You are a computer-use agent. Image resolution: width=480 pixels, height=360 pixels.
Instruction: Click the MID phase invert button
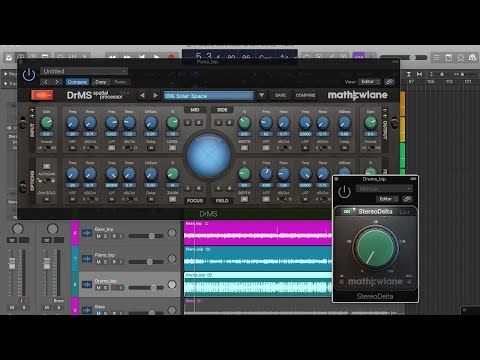point(199,123)
